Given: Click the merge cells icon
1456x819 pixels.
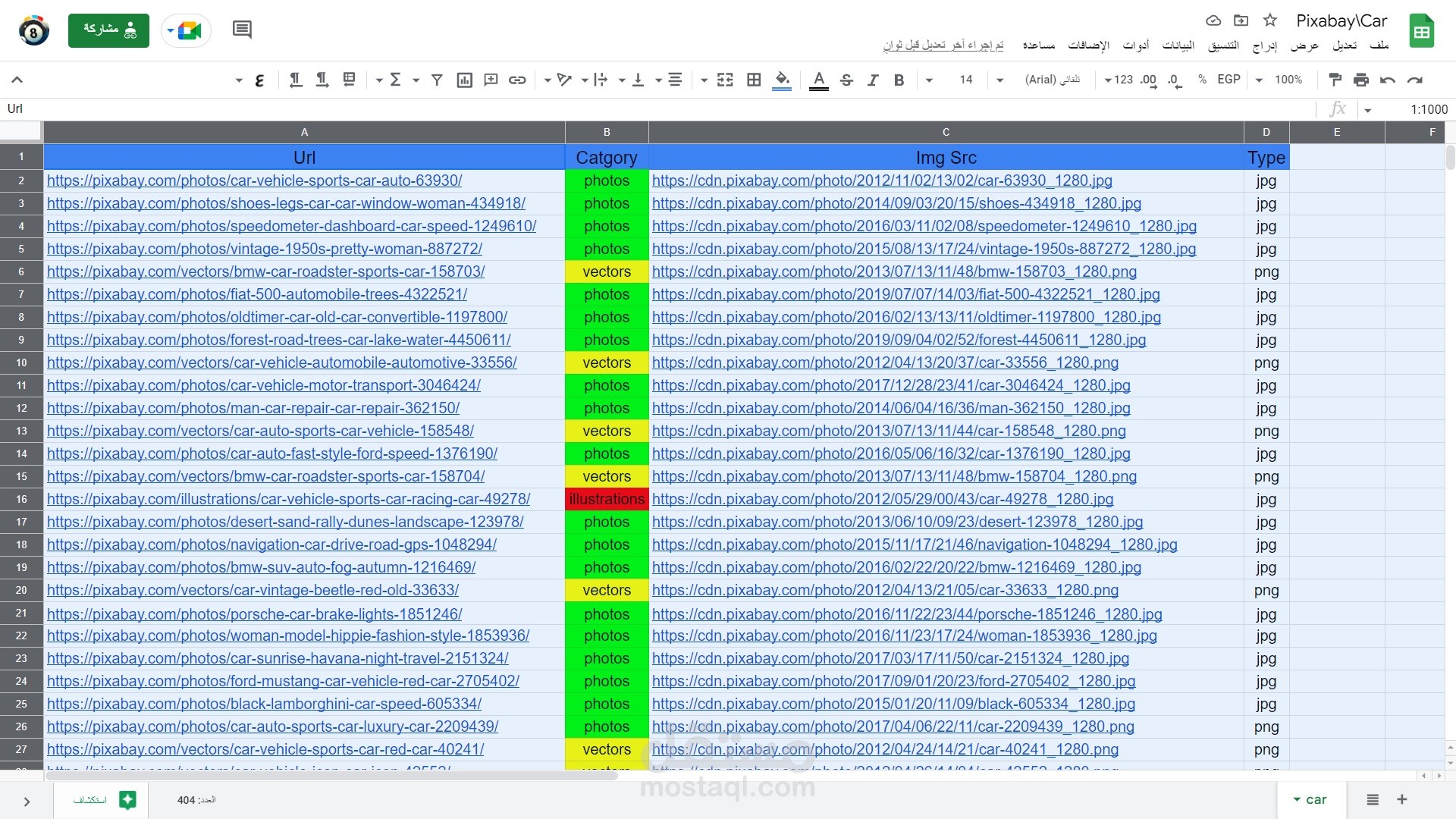Looking at the screenshot, I should point(725,80).
